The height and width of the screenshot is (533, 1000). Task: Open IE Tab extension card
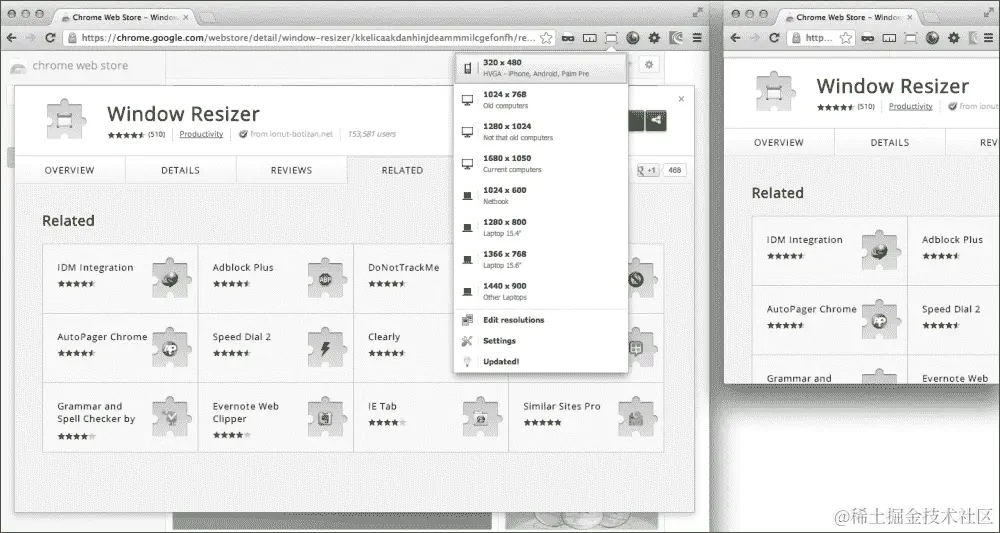(x=431, y=418)
